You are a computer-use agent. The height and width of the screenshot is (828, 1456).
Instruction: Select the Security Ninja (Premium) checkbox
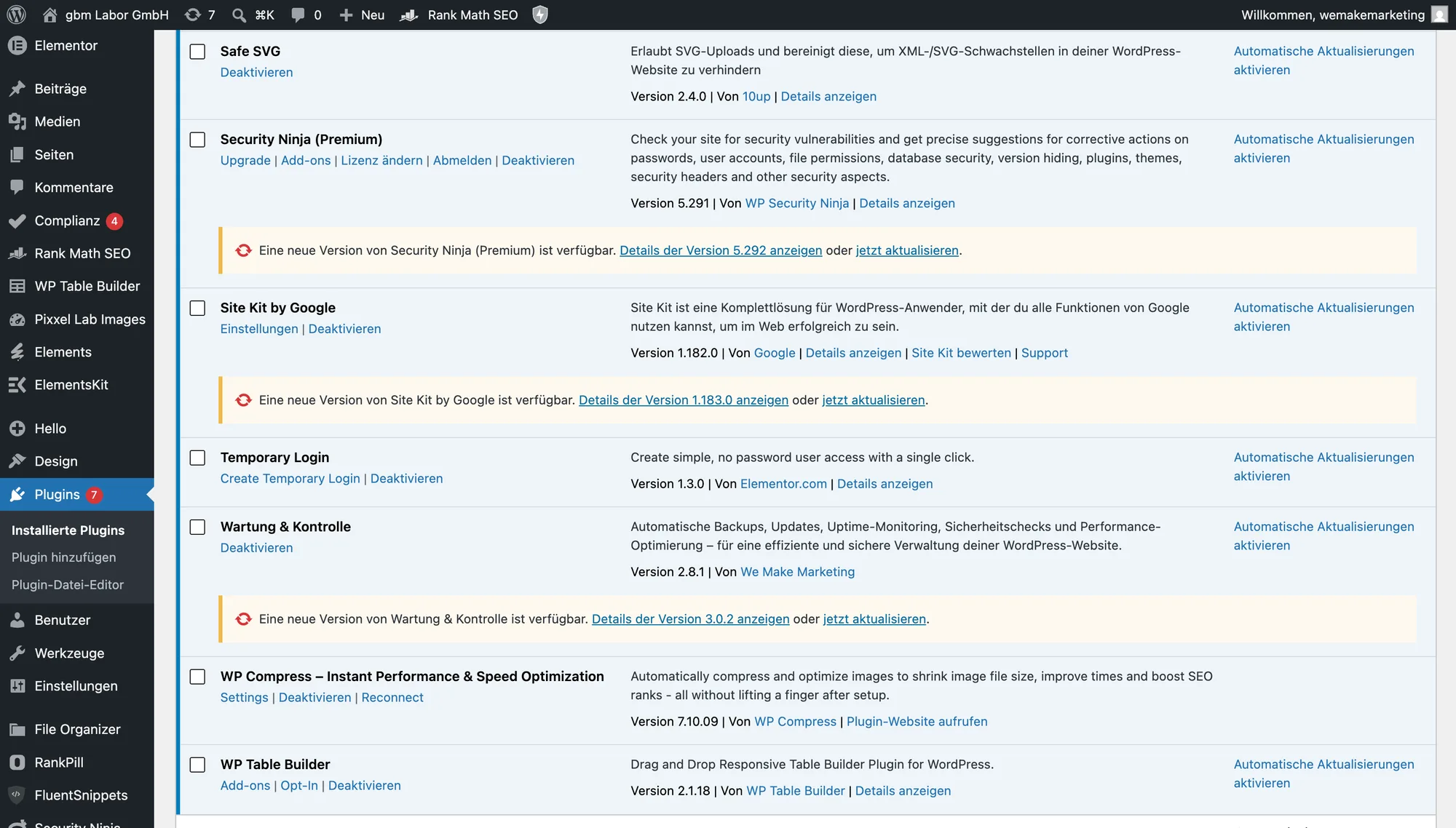[x=197, y=140]
